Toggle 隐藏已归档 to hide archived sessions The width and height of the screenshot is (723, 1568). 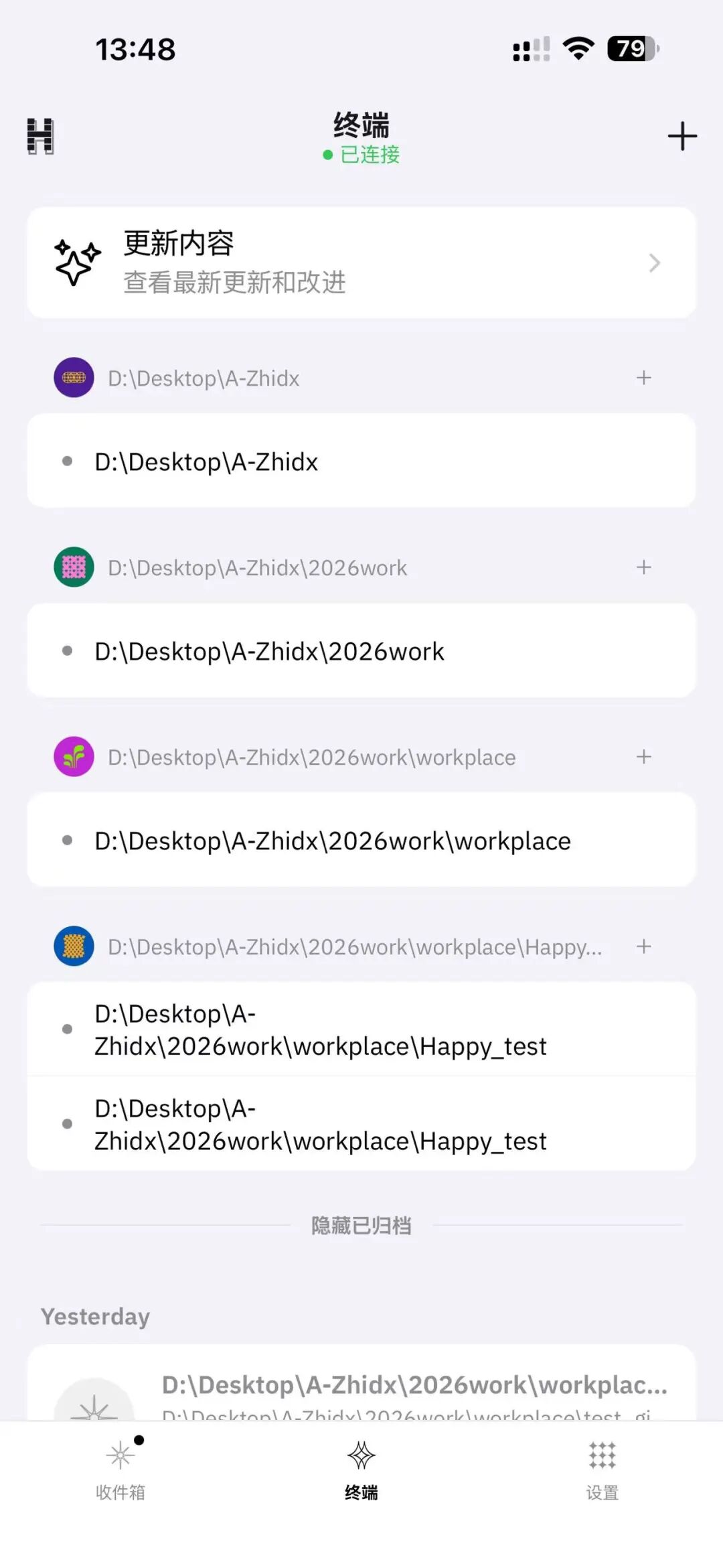[361, 1226]
